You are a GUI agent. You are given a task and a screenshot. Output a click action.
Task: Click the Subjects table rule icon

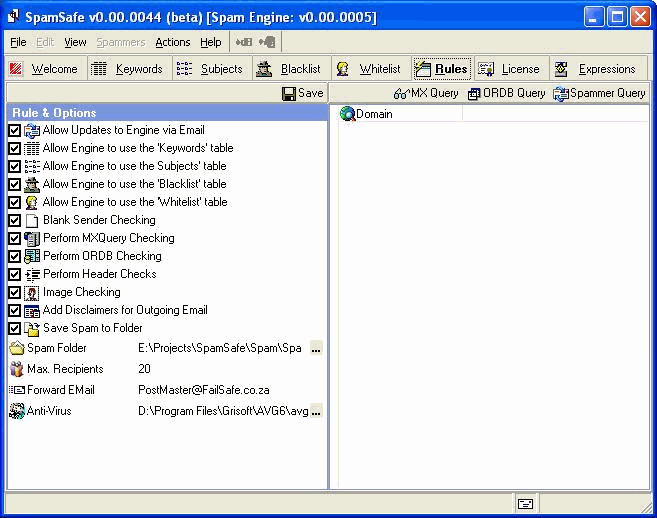tap(32, 166)
